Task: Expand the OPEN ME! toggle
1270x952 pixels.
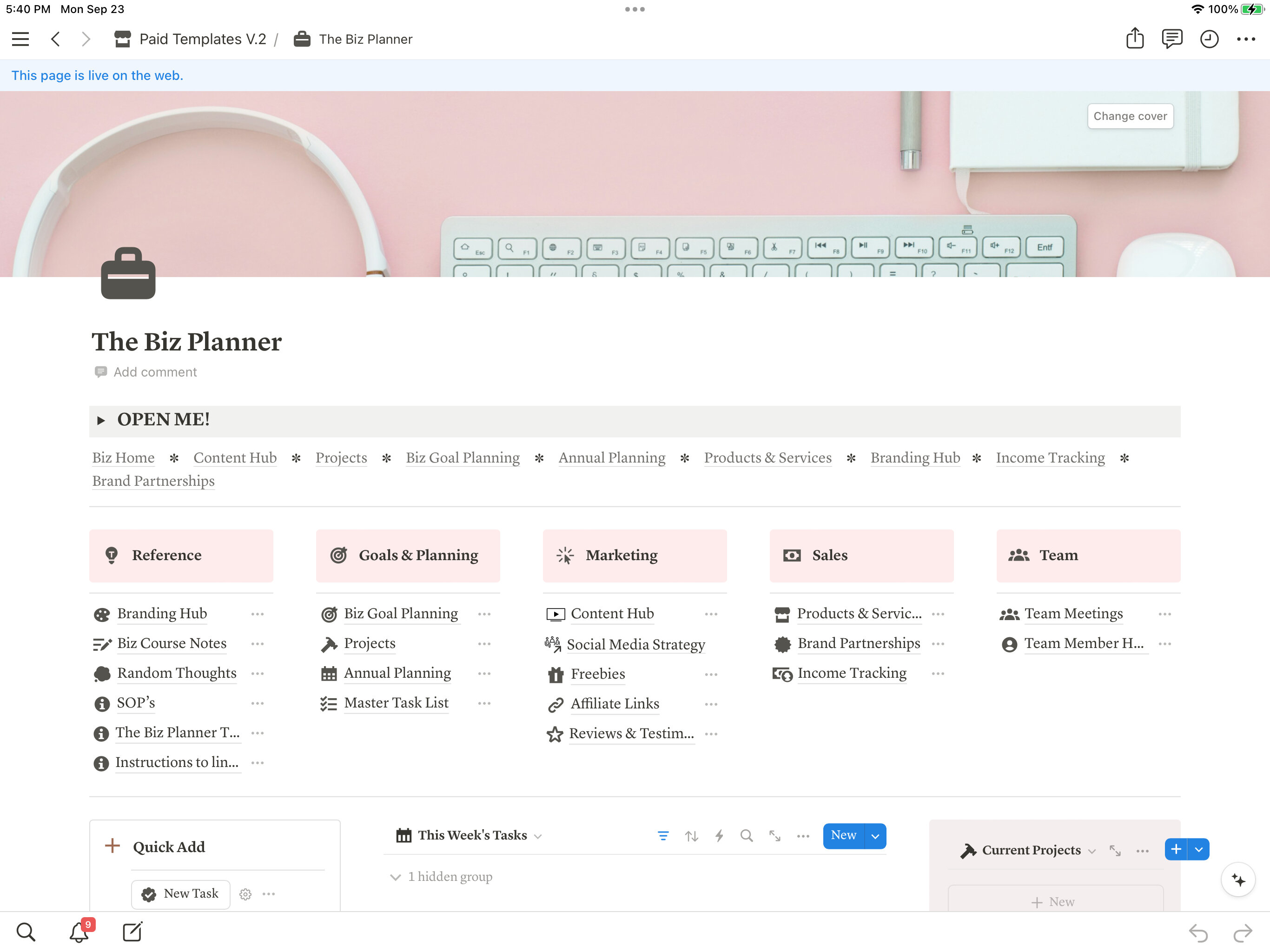Action: tap(101, 420)
